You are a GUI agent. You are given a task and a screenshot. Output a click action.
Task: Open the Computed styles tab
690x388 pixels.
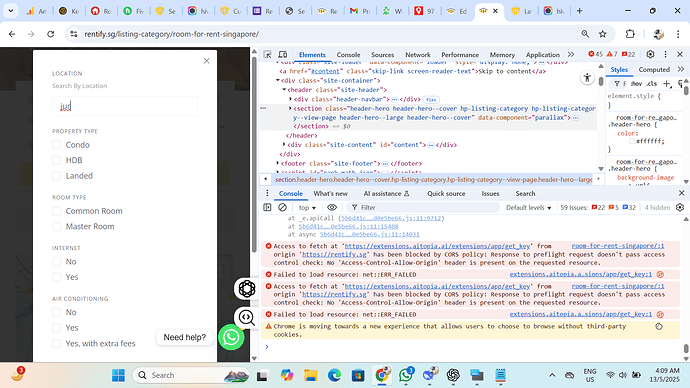tap(654, 70)
